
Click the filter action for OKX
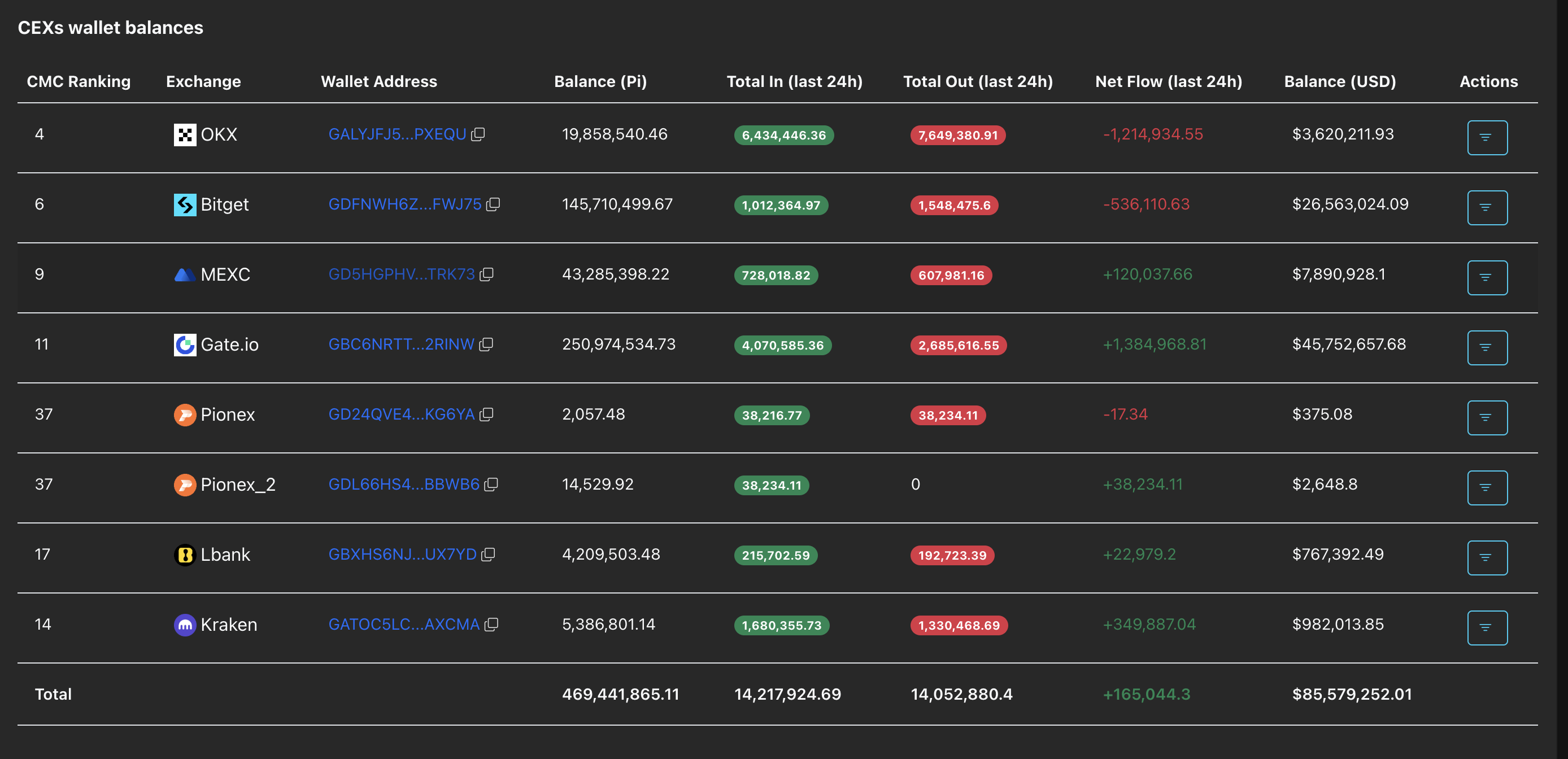[1487, 138]
